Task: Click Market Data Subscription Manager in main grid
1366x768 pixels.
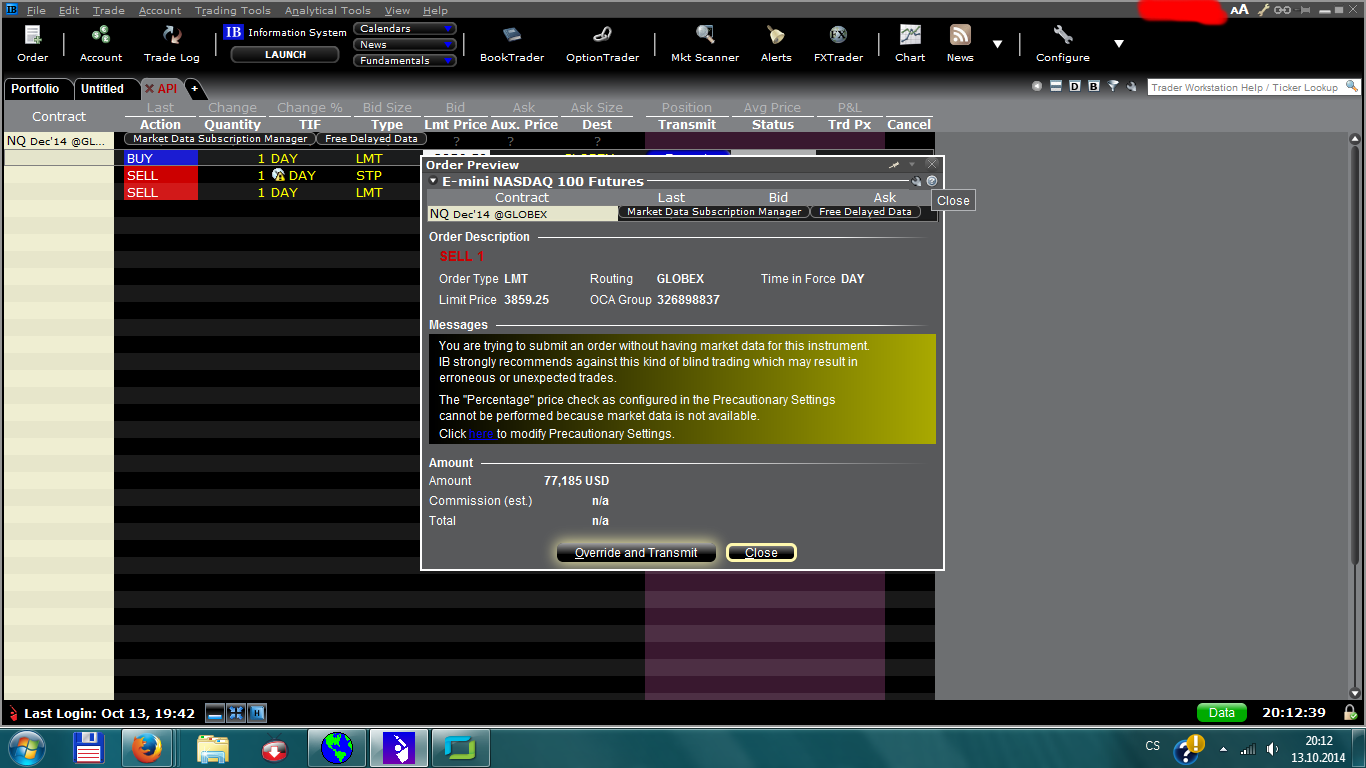Action: click(x=220, y=139)
